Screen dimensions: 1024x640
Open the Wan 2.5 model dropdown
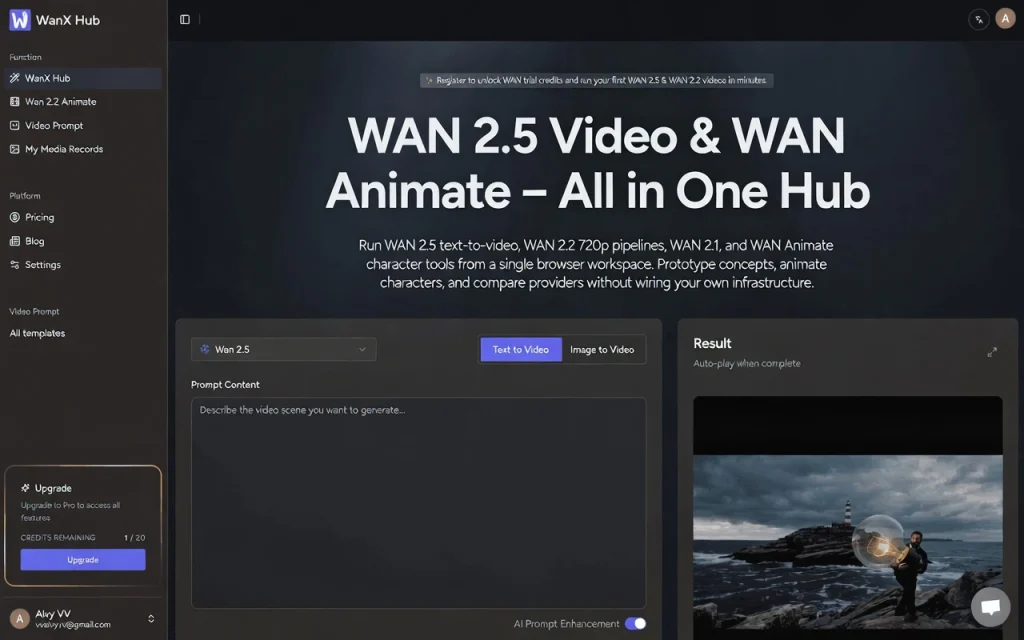pos(284,349)
